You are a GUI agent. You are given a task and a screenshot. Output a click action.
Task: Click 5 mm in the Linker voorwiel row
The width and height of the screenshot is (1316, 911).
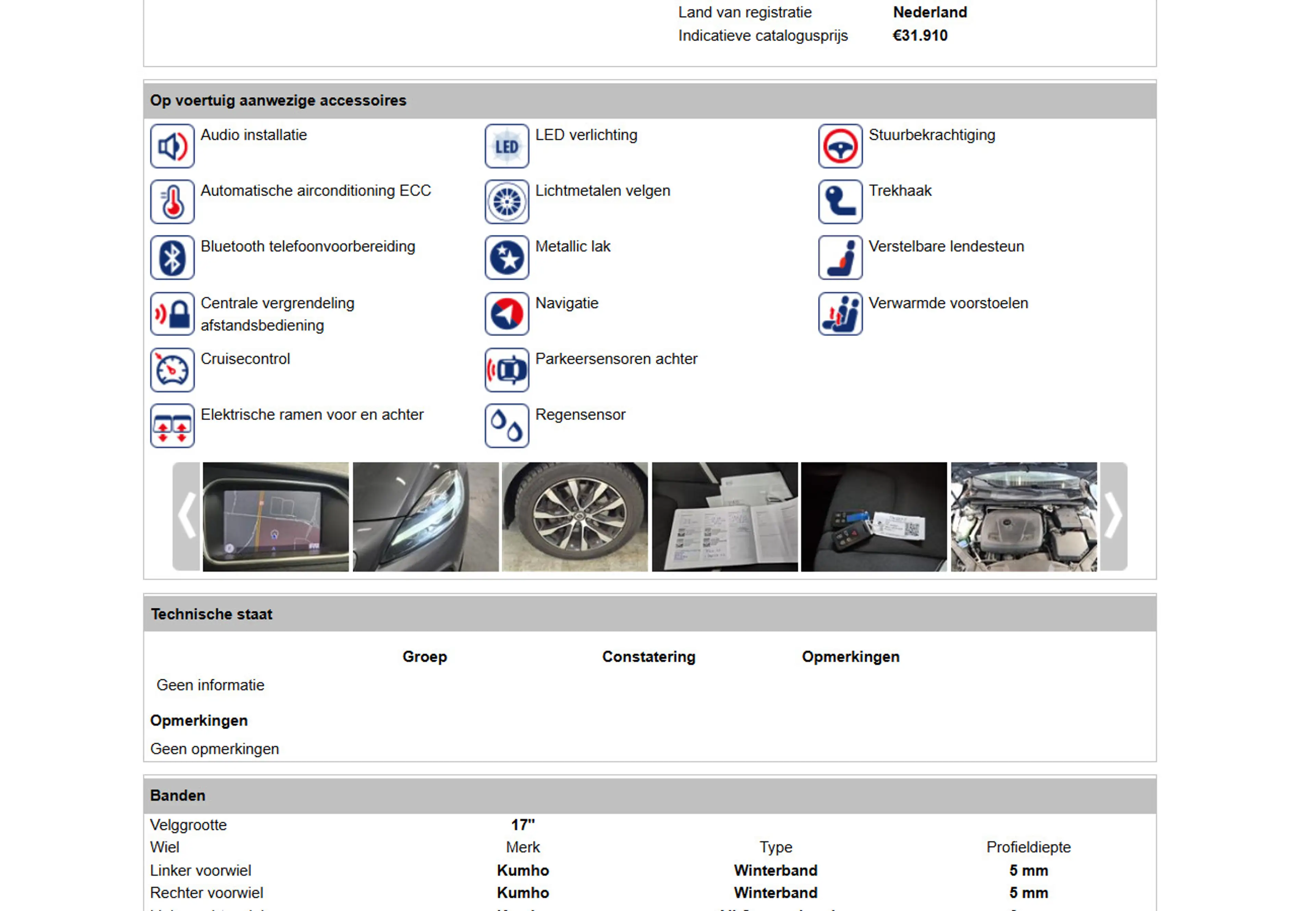coord(1028,871)
